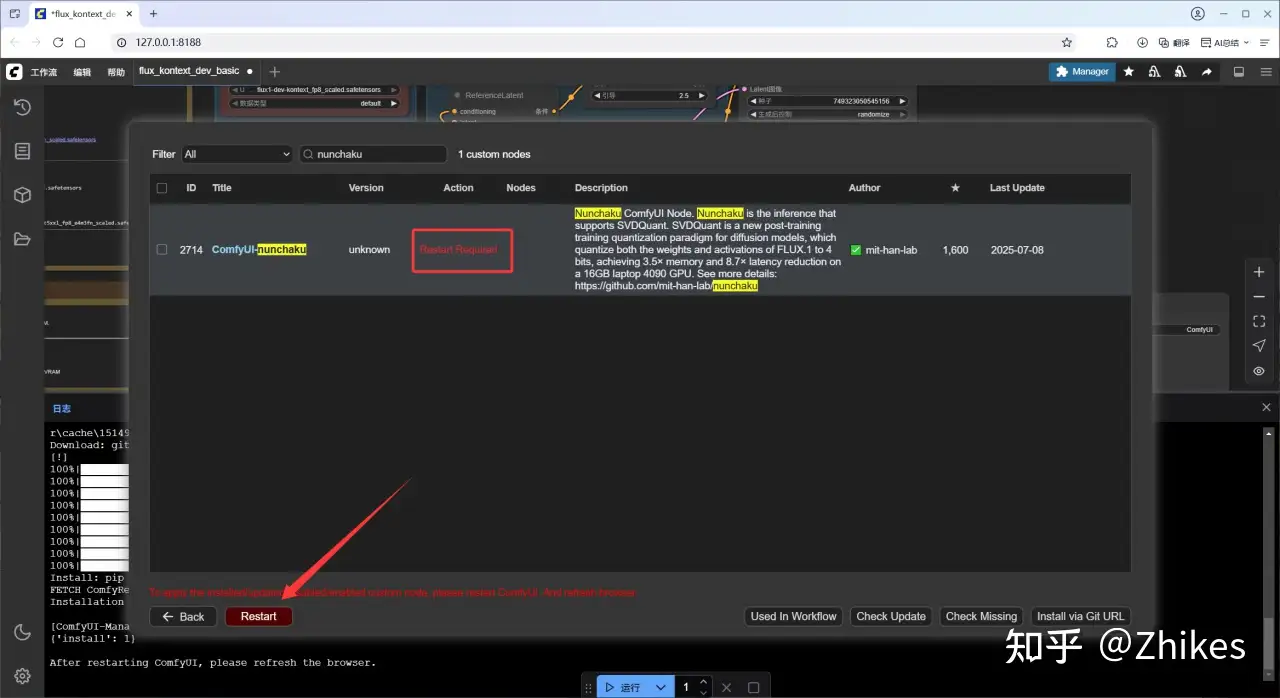Open browser downloads icon
The image size is (1280, 698).
1142,43
